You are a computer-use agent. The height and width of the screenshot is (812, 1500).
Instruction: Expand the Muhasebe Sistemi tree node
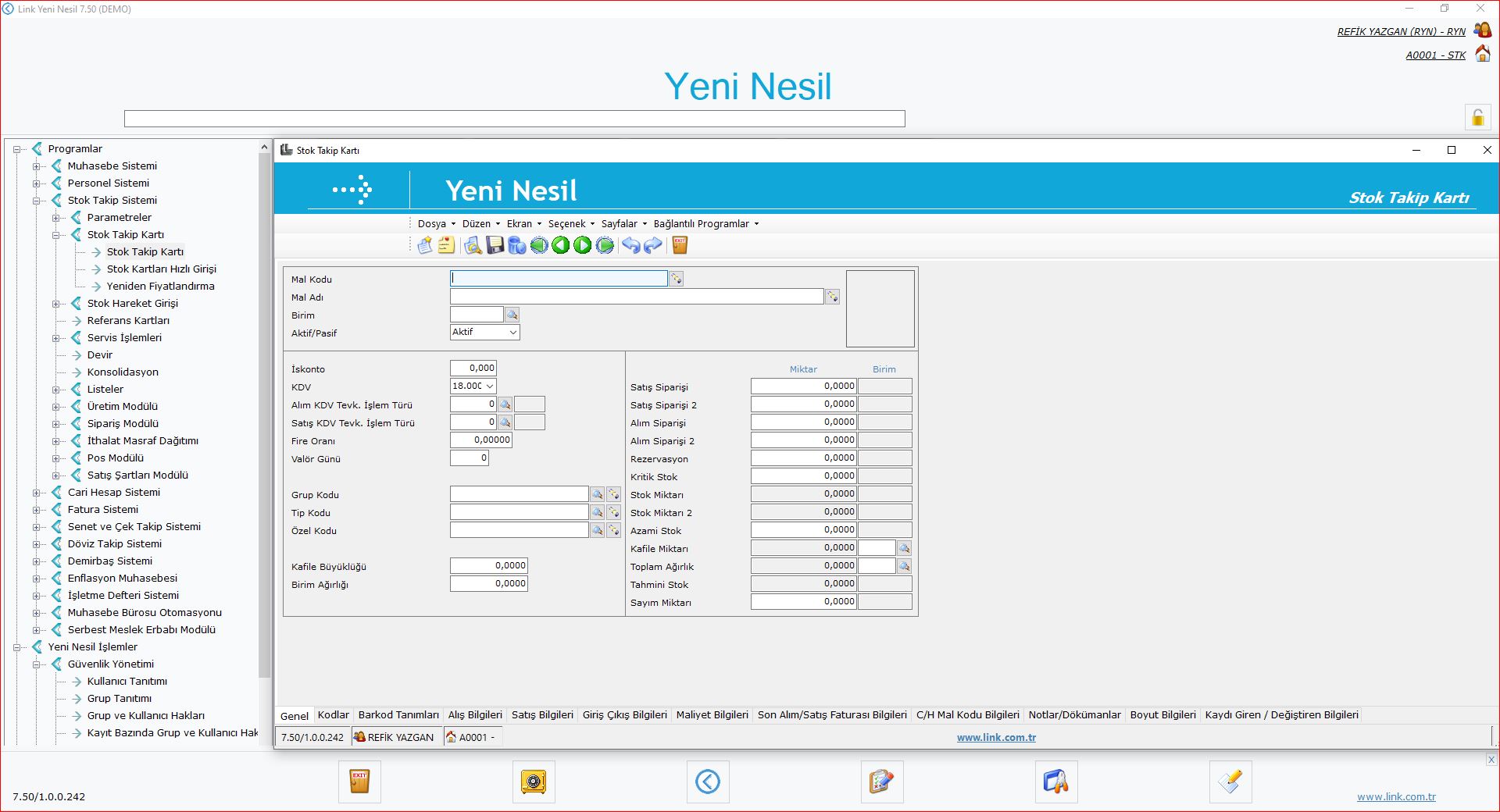[37, 166]
